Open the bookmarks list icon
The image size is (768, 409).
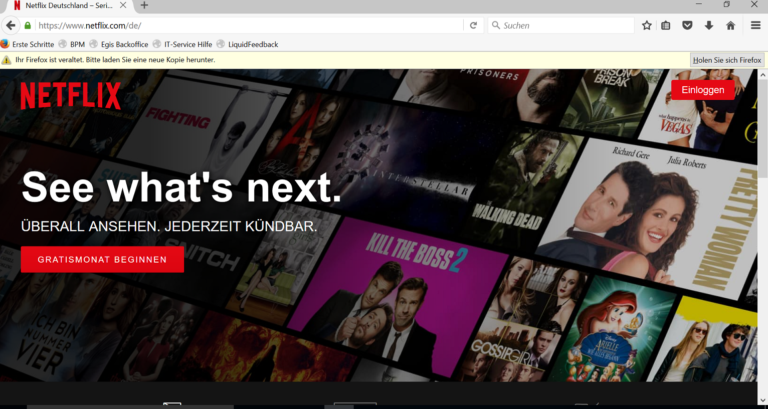tap(666, 25)
